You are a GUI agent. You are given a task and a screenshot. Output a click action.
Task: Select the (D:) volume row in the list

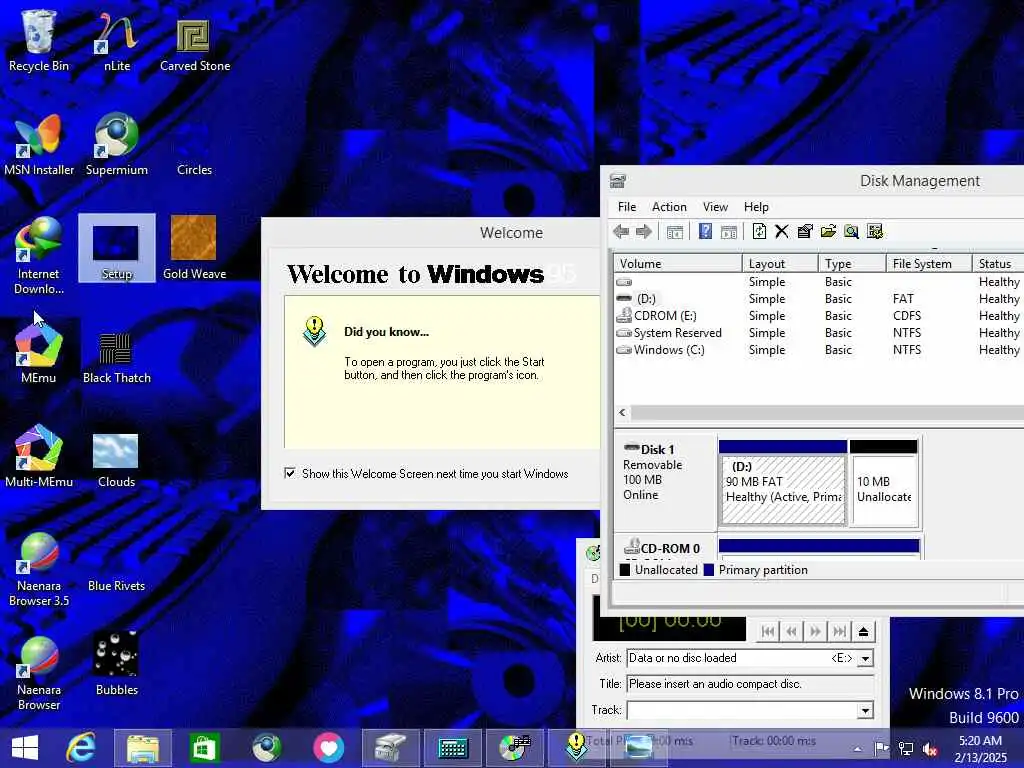click(x=819, y=299)
